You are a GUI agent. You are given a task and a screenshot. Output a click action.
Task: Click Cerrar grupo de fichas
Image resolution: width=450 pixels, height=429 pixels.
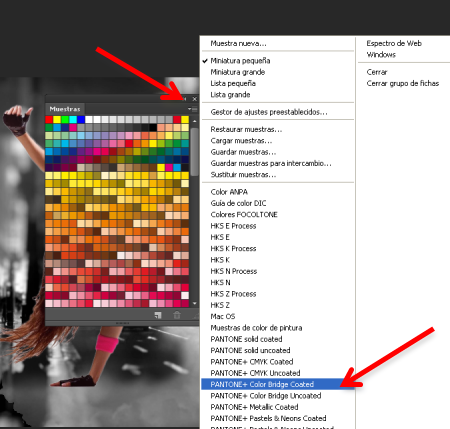click(x=403, y=83)
